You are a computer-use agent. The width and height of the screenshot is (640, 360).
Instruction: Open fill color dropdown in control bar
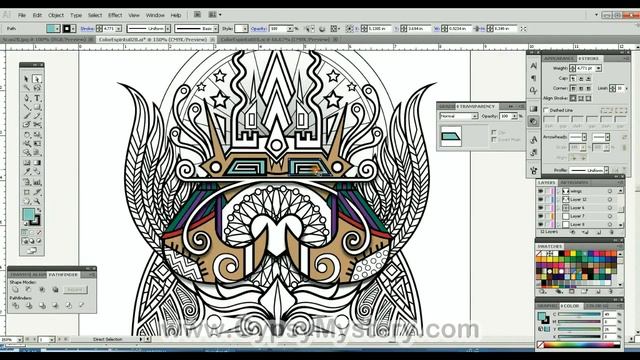click(x=58, y=29)
